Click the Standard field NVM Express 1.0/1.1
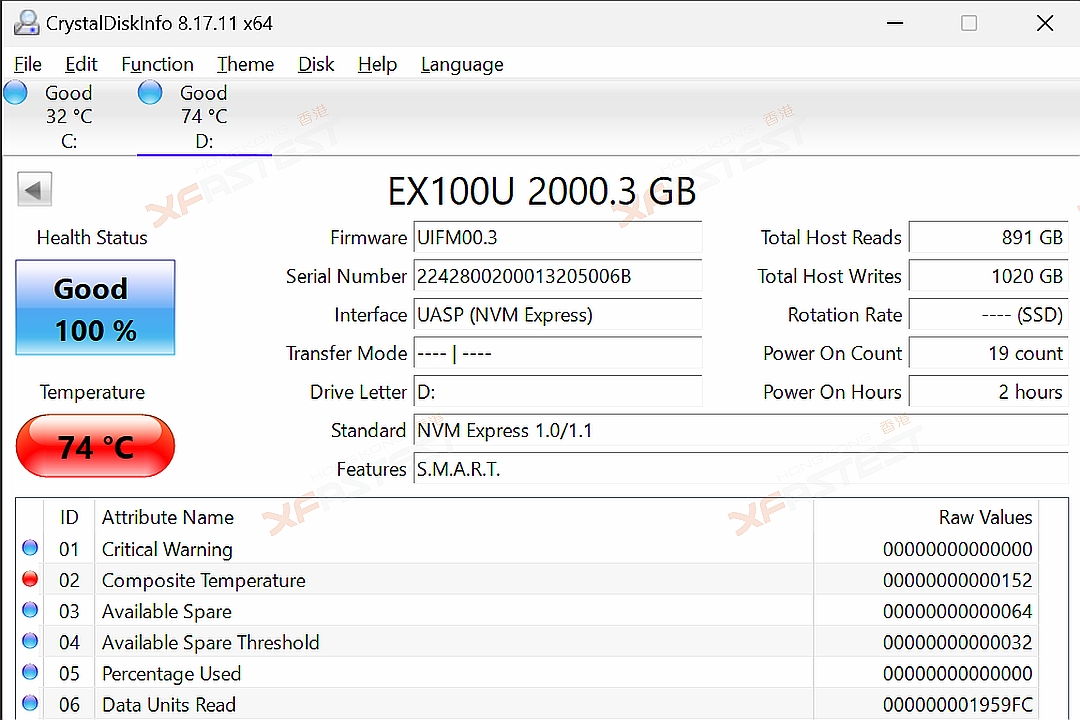1080x720 pixels. point(740,431)
